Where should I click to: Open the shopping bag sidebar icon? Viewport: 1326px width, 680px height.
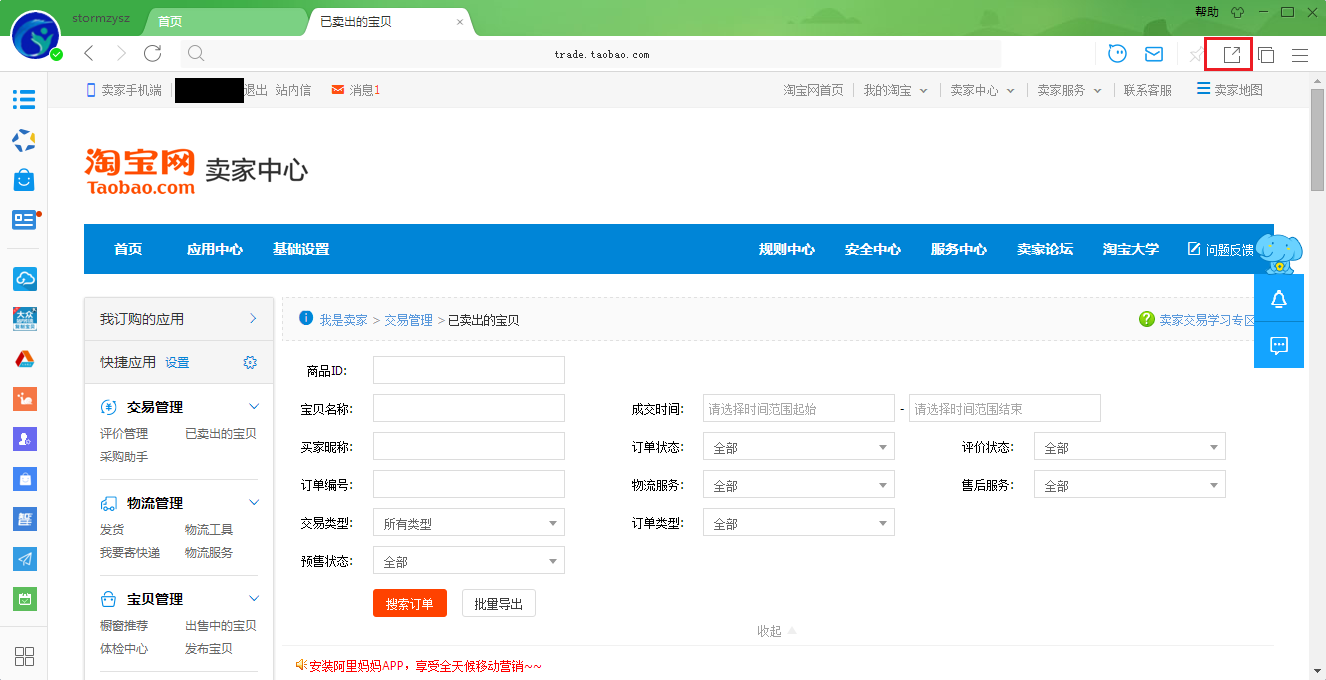24,179
